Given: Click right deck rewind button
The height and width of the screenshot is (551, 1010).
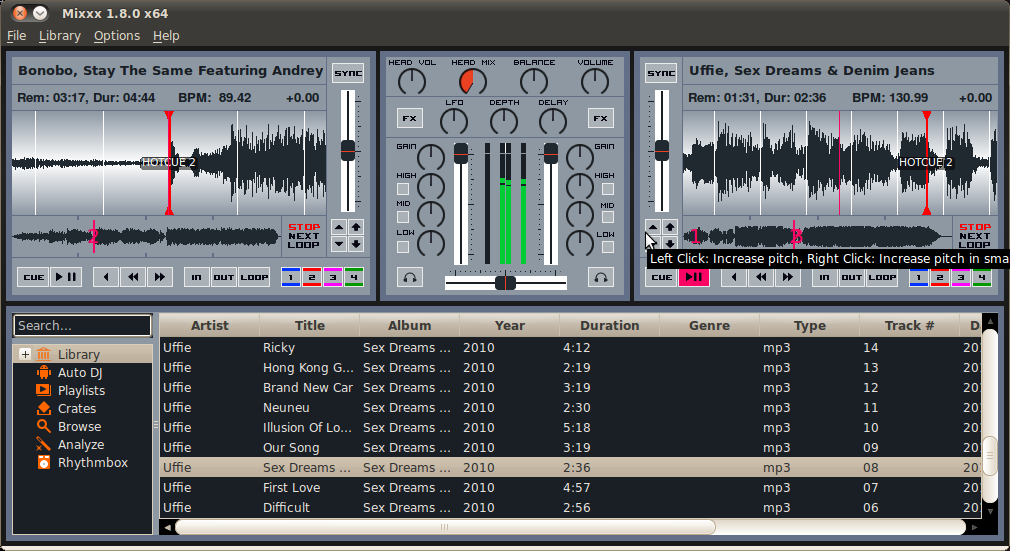Looking at the screenshot, I should point(761,277).
